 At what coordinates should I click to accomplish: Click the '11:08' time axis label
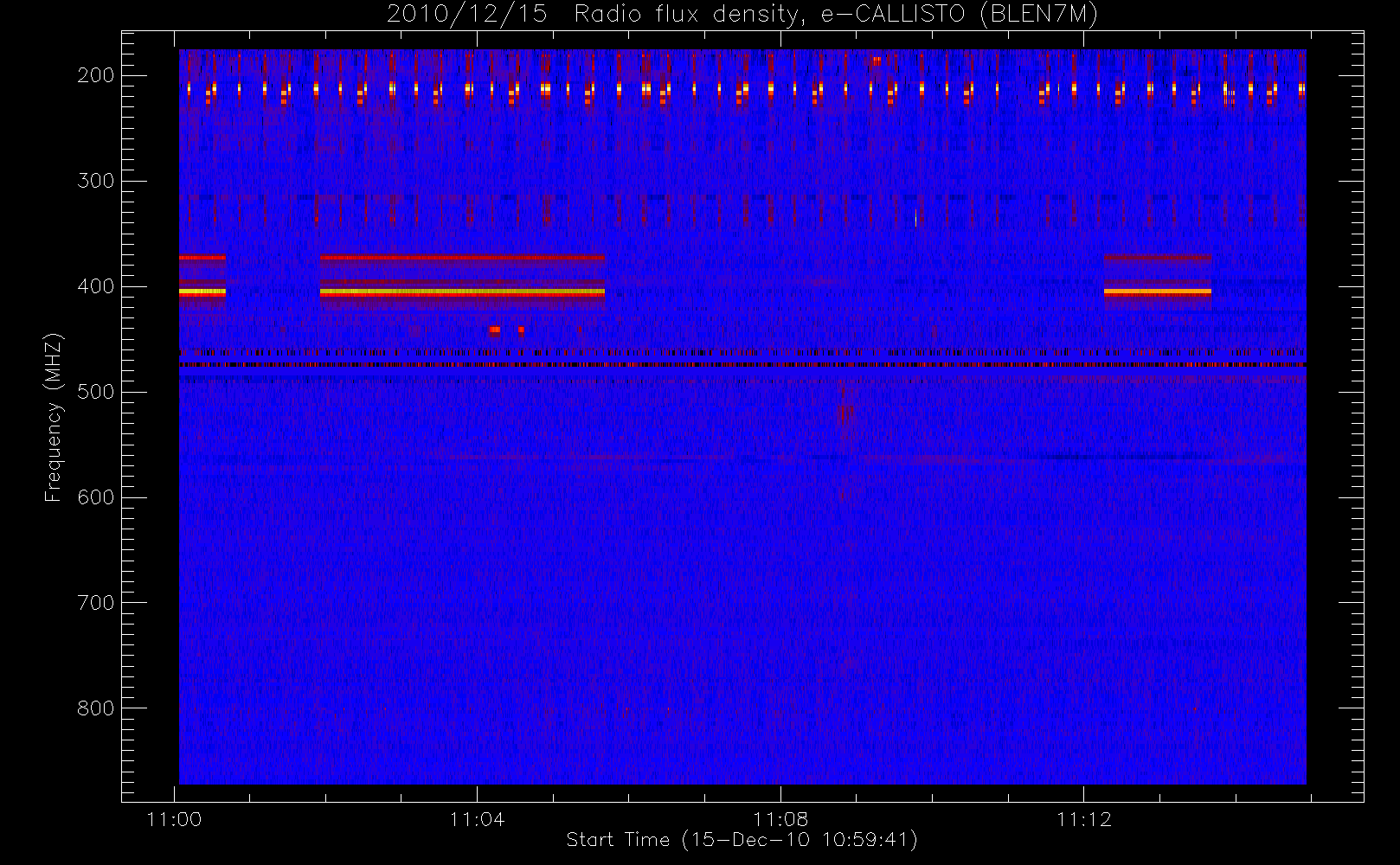click(x=780, y=818)
